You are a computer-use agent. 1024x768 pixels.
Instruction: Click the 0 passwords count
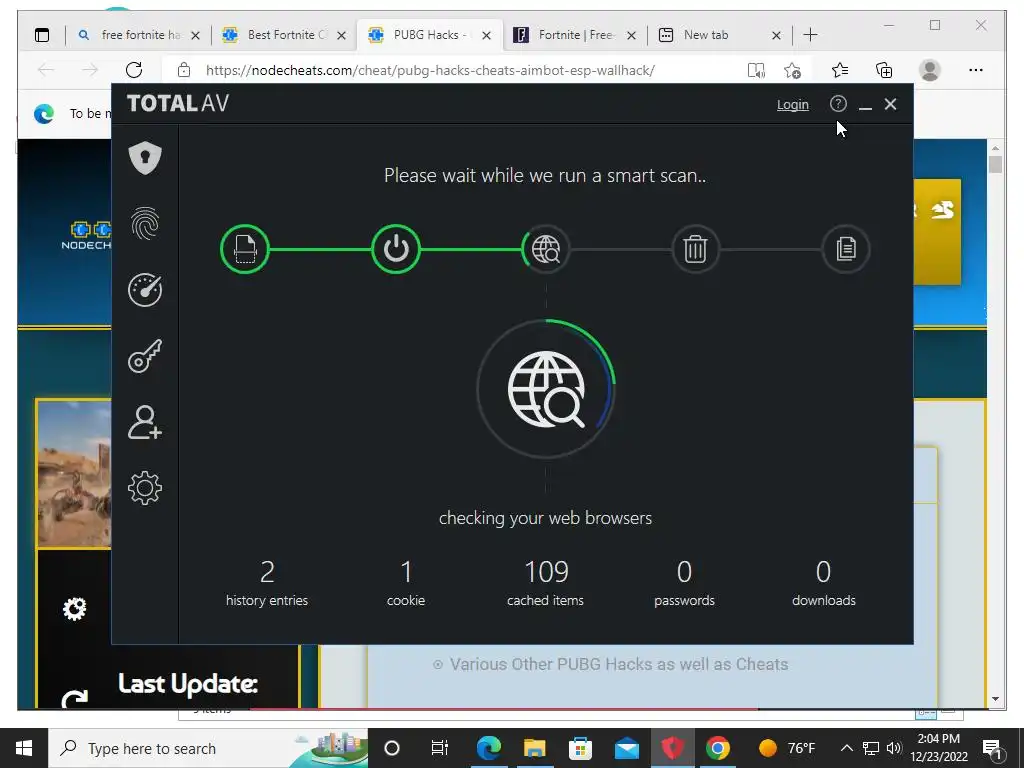(x=684, y=571)
